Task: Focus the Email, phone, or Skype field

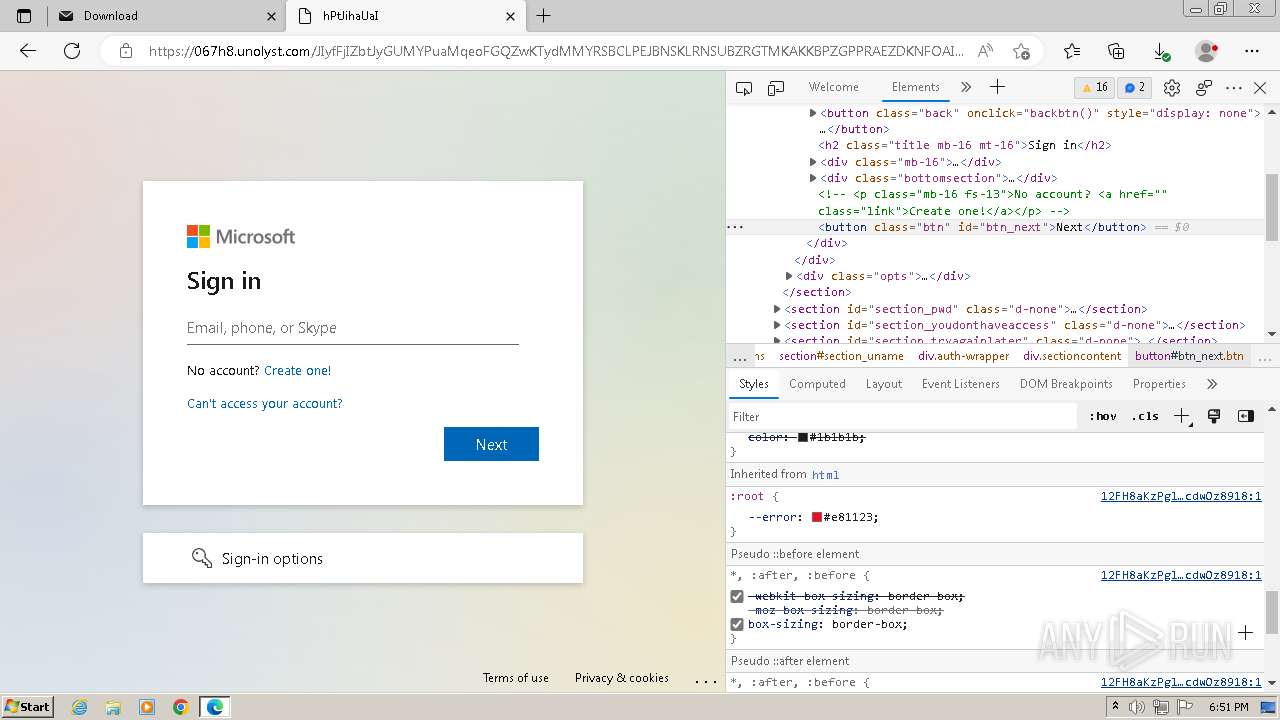Action: [352, 328]
